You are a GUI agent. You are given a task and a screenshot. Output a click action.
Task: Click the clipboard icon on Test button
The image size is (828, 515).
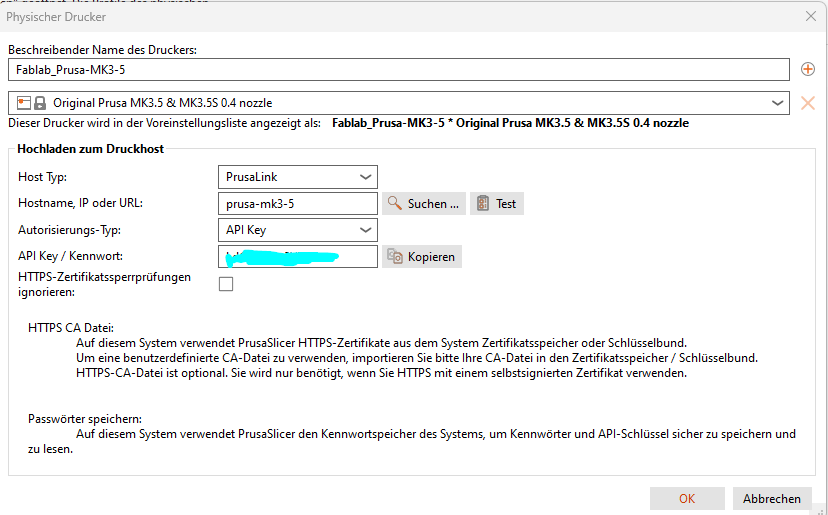[482, 204]
